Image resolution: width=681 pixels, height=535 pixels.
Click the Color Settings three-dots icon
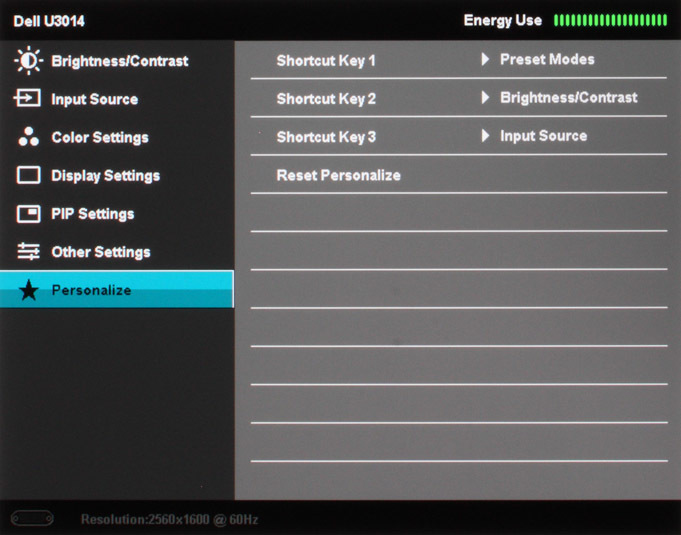[x=29, y=136]
